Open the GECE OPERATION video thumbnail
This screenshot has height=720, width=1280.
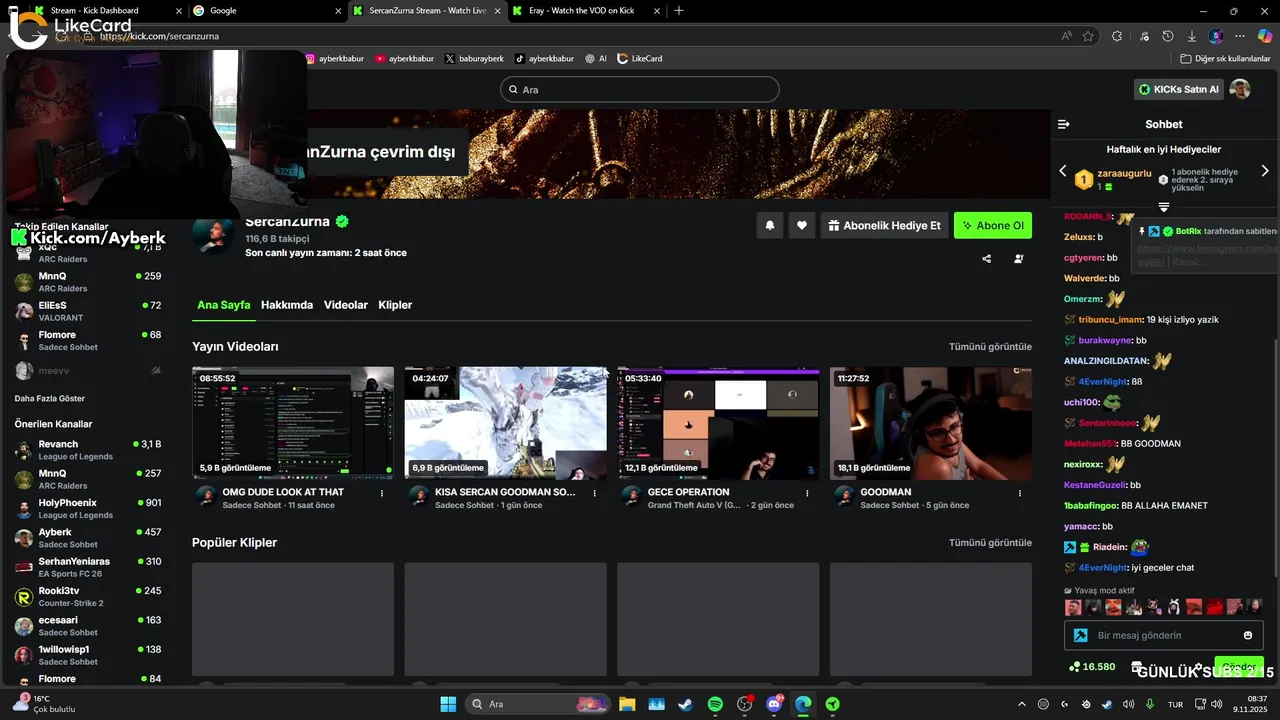(718, 423)
